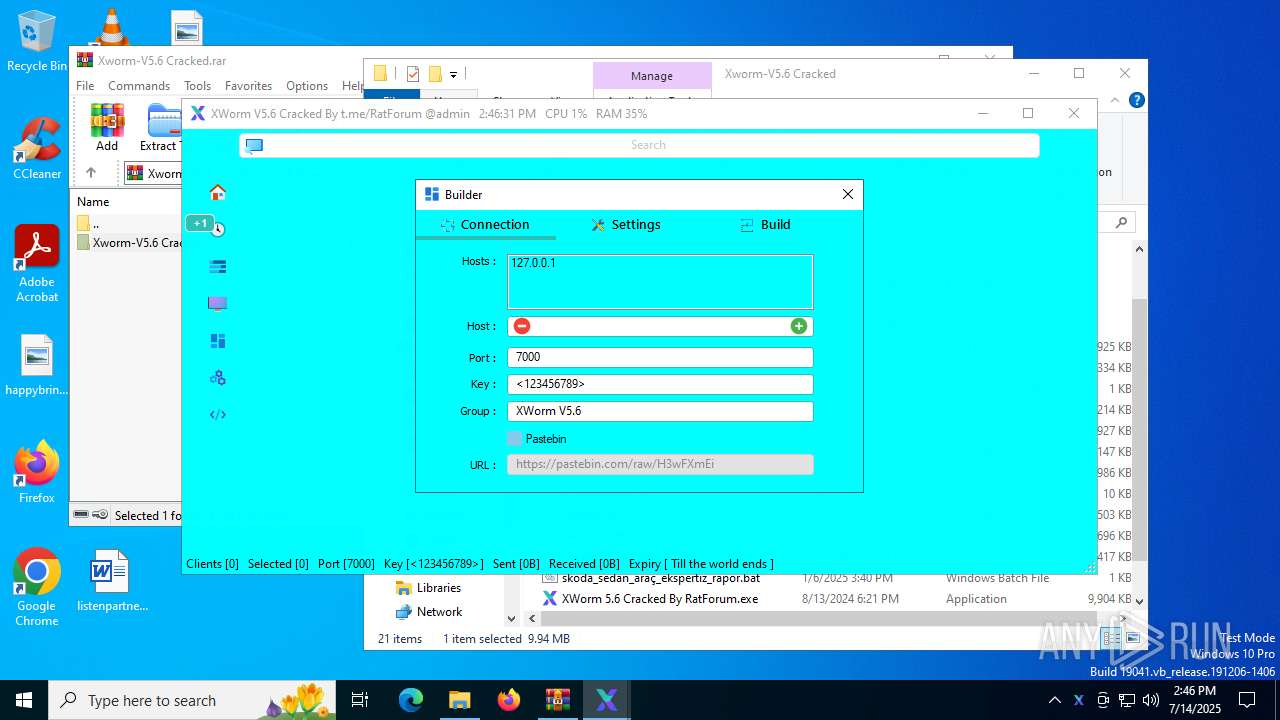Select the '..' parent folder in WinRAR
This screenshot has width=1280, height=720.
89,223
